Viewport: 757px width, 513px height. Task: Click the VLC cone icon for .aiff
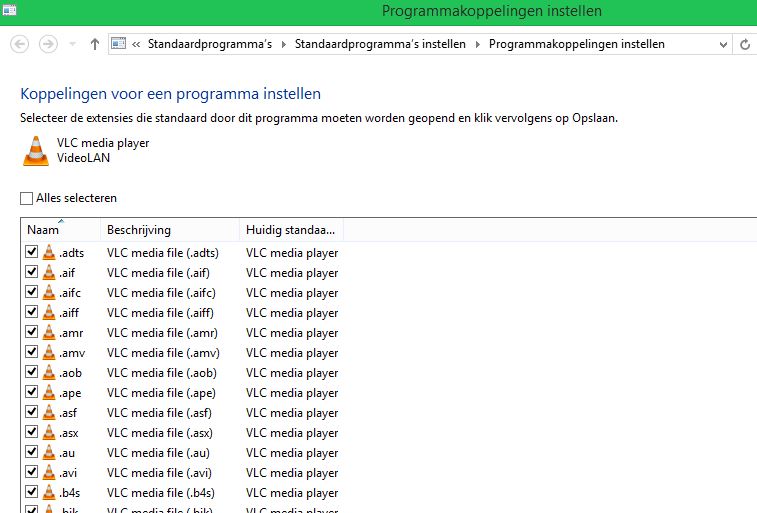pyautogui.click(x=49, y=312)
